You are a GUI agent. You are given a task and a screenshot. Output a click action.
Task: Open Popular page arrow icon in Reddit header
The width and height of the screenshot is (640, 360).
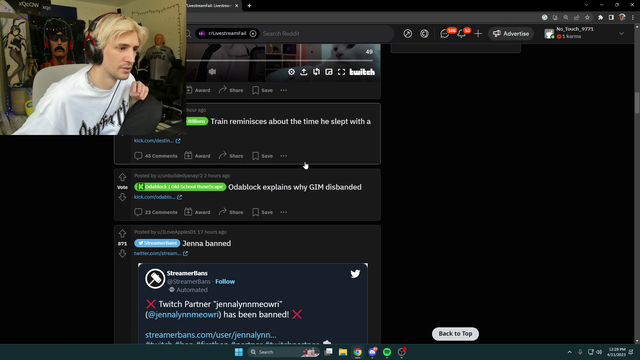coord(407,33)
